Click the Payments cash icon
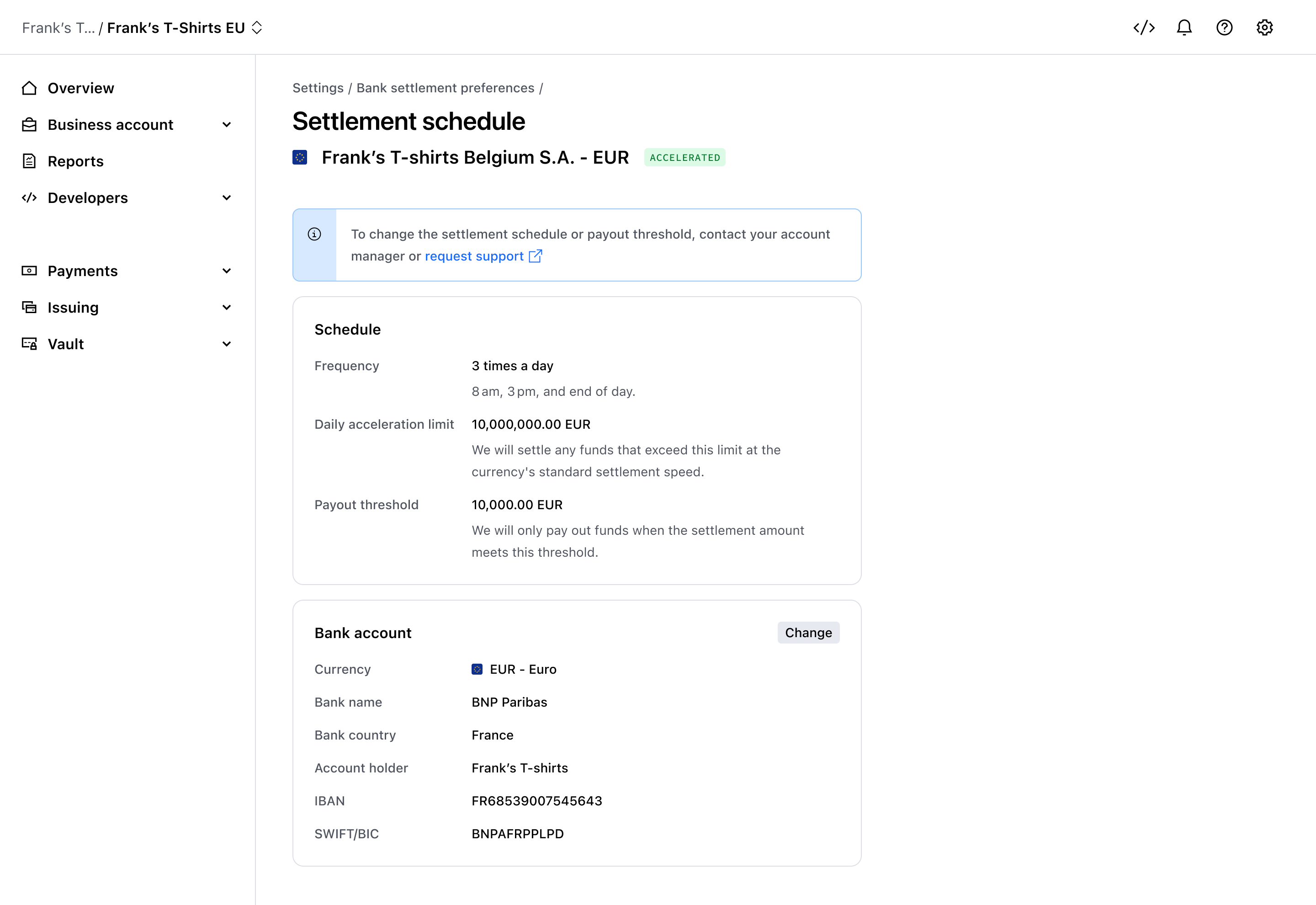Image resolution: width=1316 pixels, height=905 pixels. click(29, 271)
